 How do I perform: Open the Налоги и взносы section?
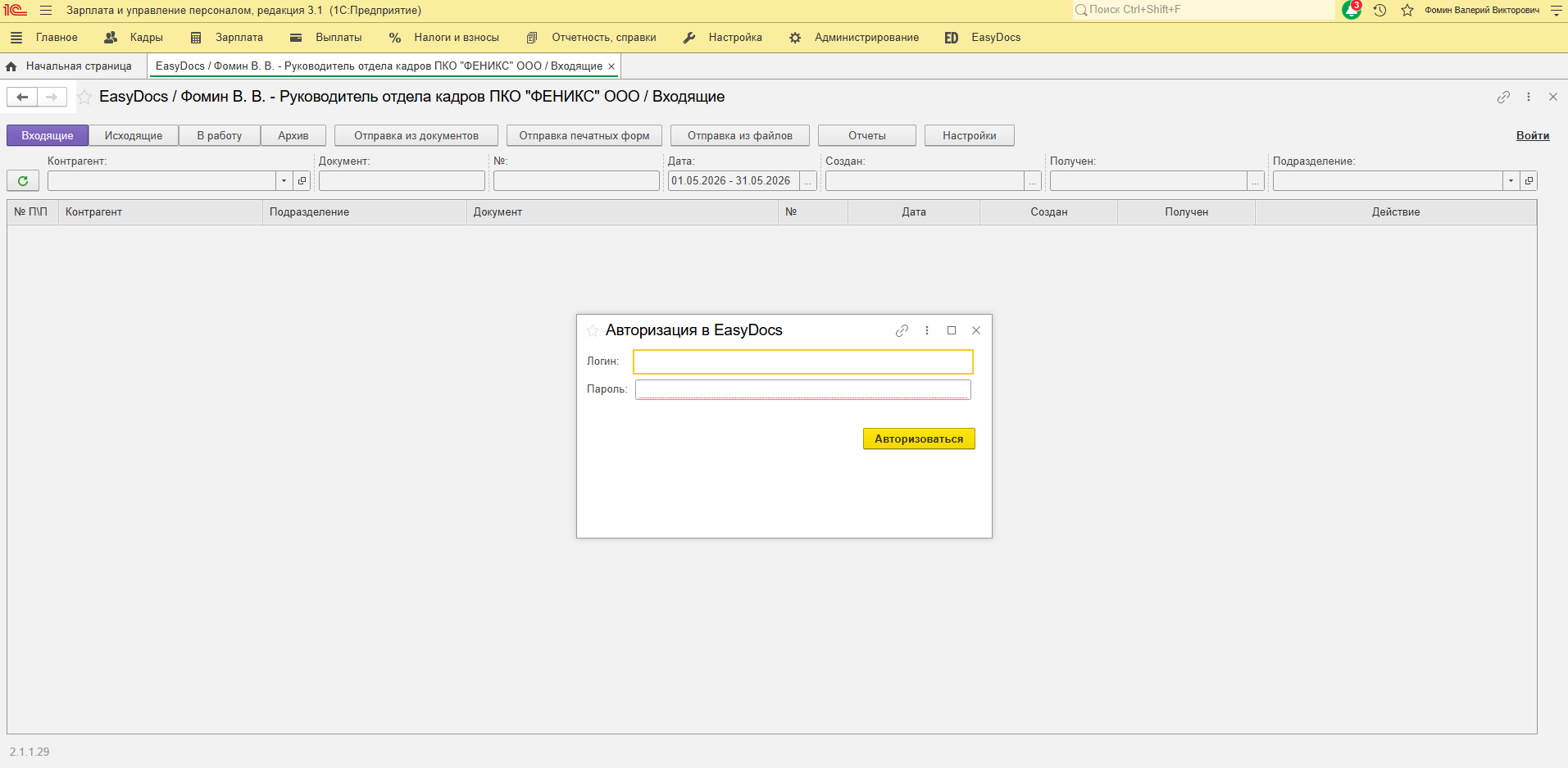click(443, 38)
